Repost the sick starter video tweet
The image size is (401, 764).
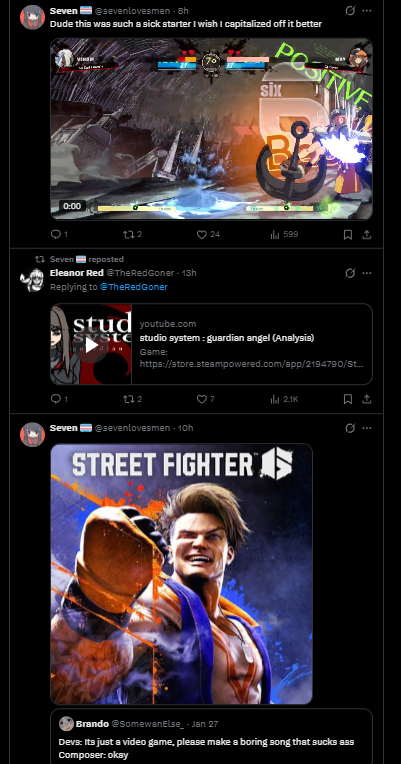click(x=132, y=234)
